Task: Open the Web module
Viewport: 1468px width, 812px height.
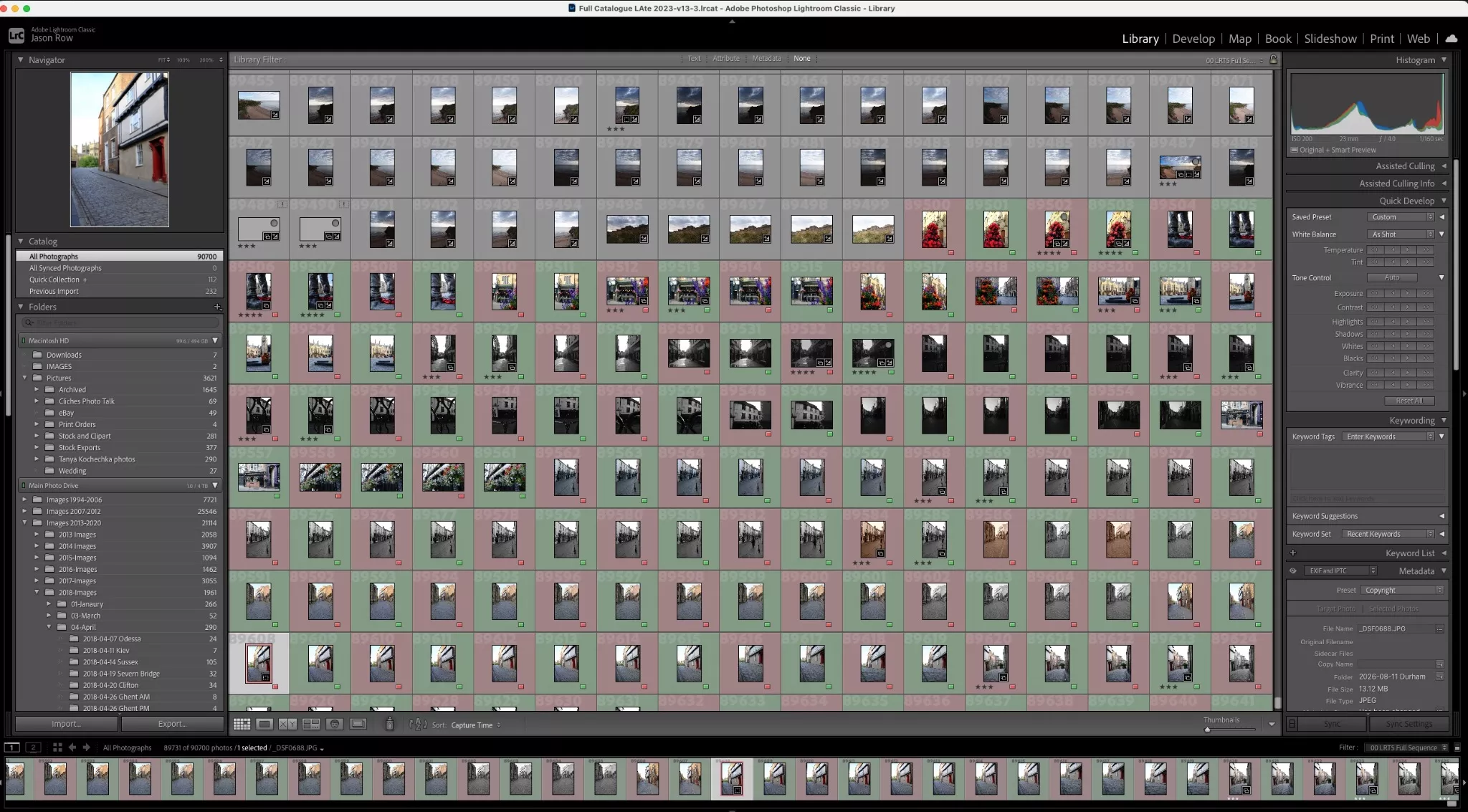Action: pyautogui.click(x=1419, y=39)
